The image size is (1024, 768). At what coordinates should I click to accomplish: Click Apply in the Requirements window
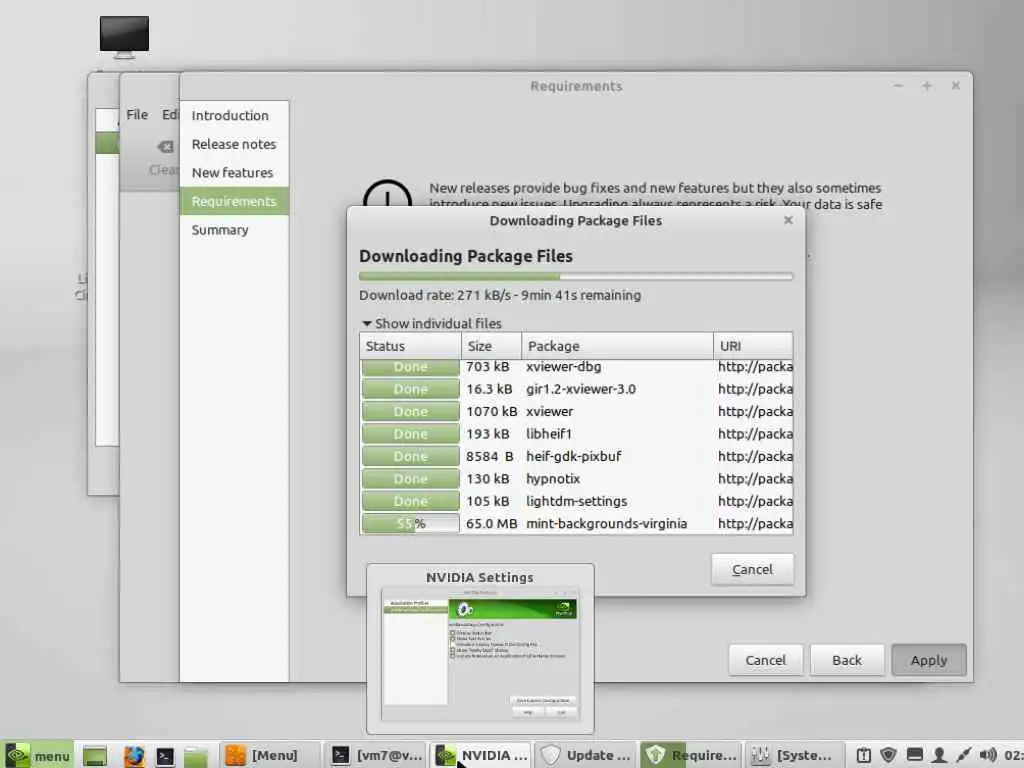(929, 660)
